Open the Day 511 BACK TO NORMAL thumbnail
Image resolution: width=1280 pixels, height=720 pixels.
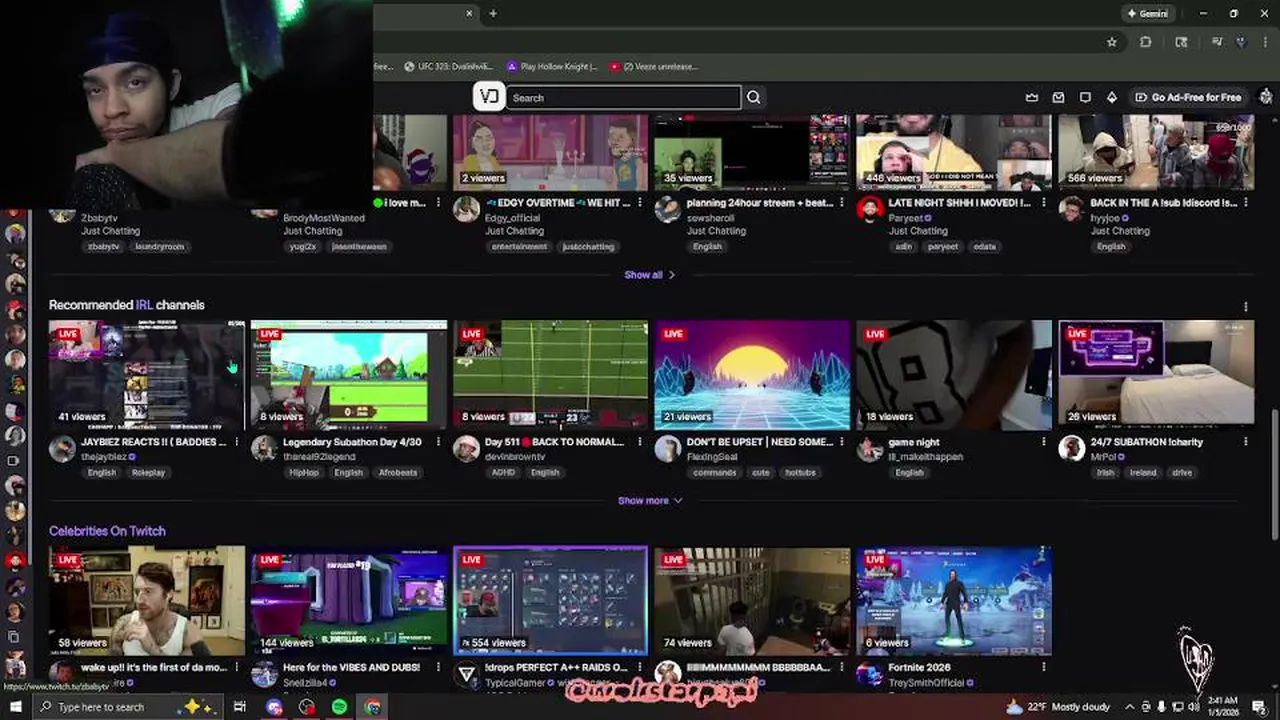pos(551,375)
